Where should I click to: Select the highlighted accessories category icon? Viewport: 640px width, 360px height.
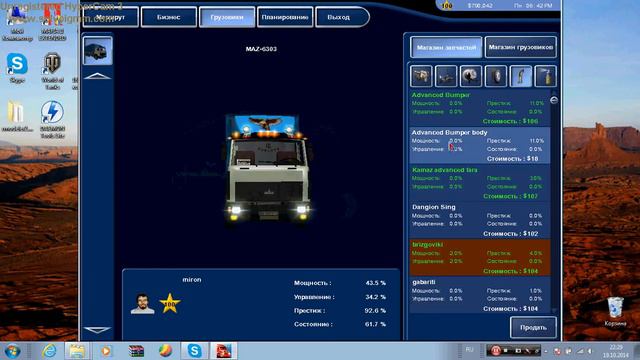pyautogui.click(x=521, y=76)
